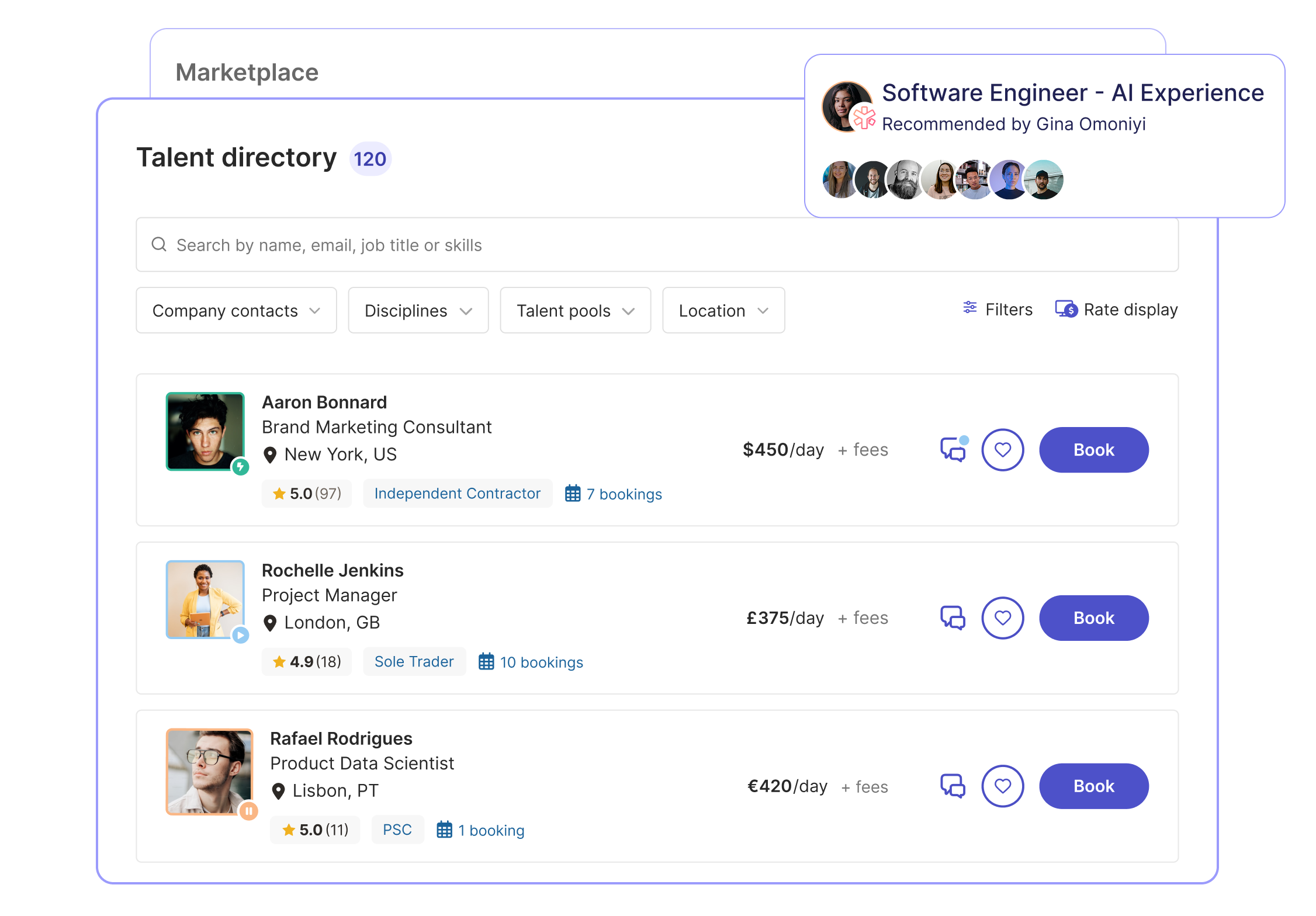Viewport: 1316px width, 916px height.
Task: Book Aaron Bonnard
Action: 1093,450
